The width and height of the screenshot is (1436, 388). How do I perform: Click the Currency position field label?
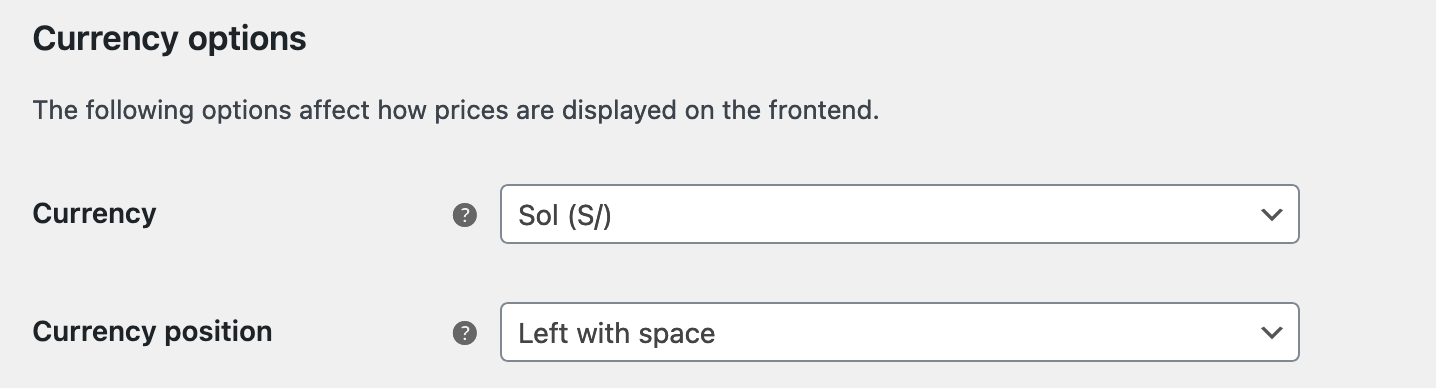[152, 332]
